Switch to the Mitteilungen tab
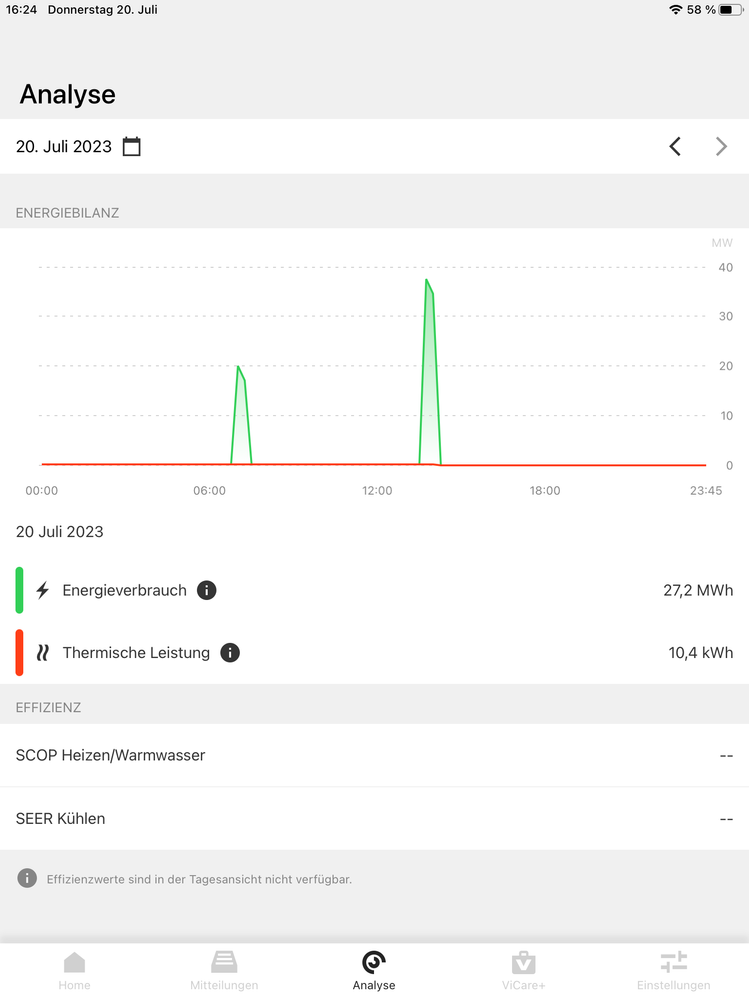This screenshot has height=999, width=749. click(224, 970)
